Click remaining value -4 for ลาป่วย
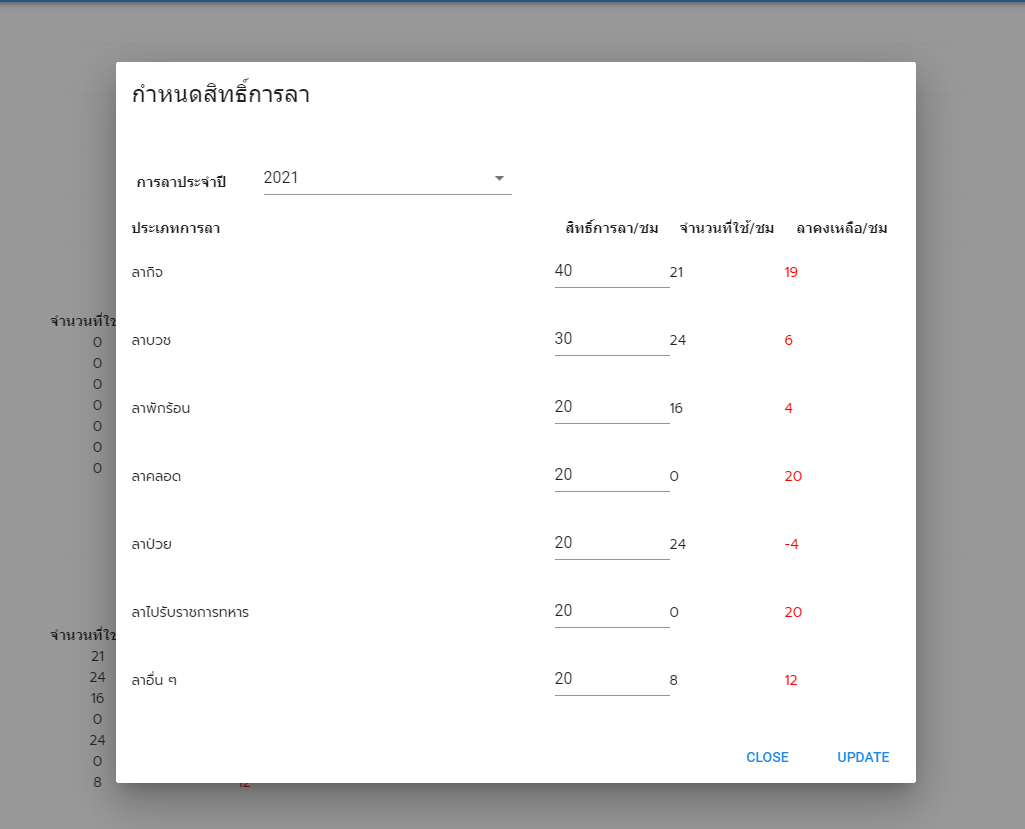 click(792, 544)
